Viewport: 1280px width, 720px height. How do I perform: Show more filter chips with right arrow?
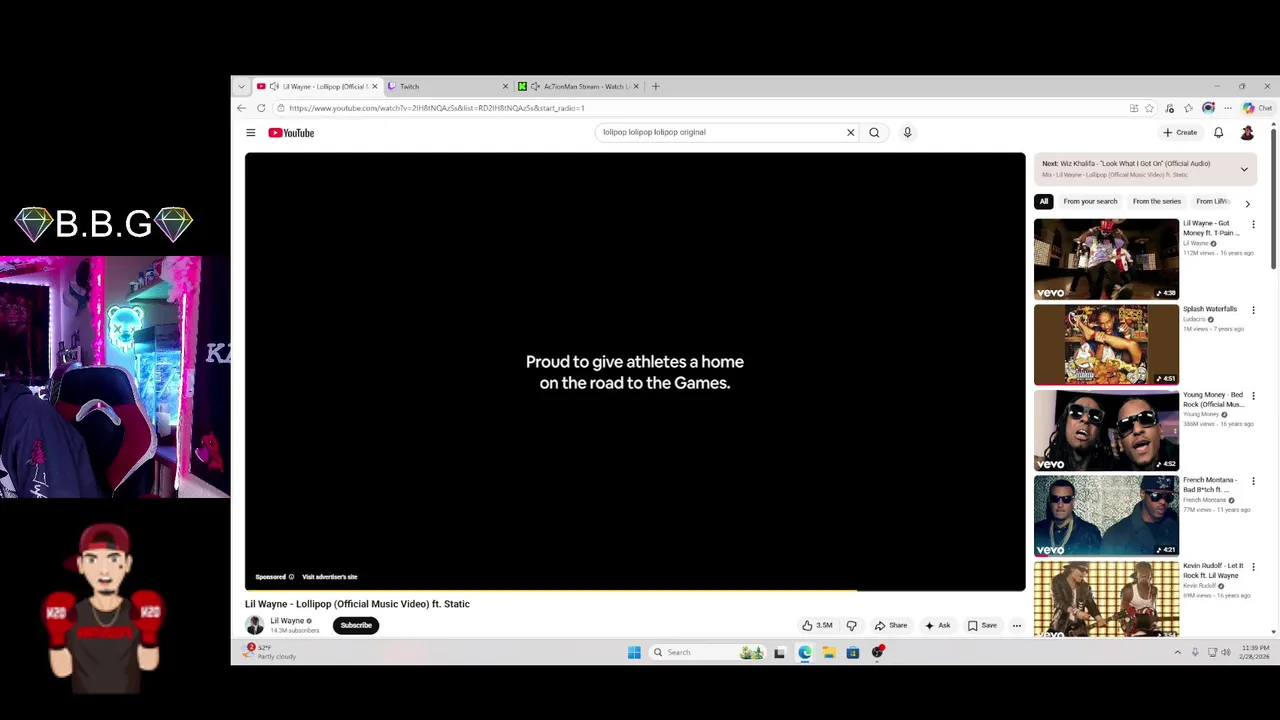pos(1247,203)
